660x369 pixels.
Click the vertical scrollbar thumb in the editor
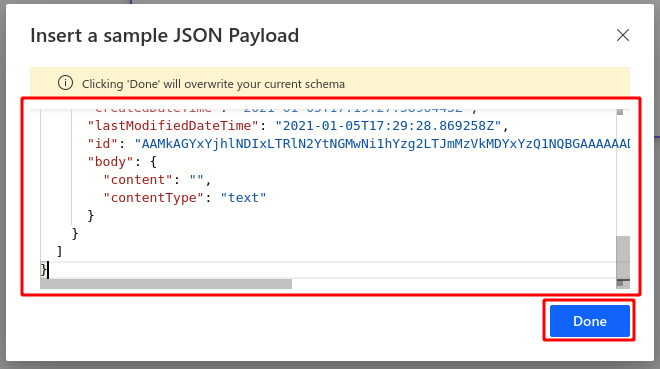click(x=623, y=257)
